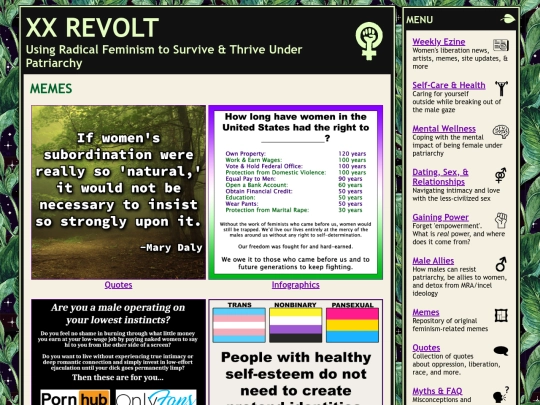Click the male symbol icon by Male Allies

tap(501, 264)
